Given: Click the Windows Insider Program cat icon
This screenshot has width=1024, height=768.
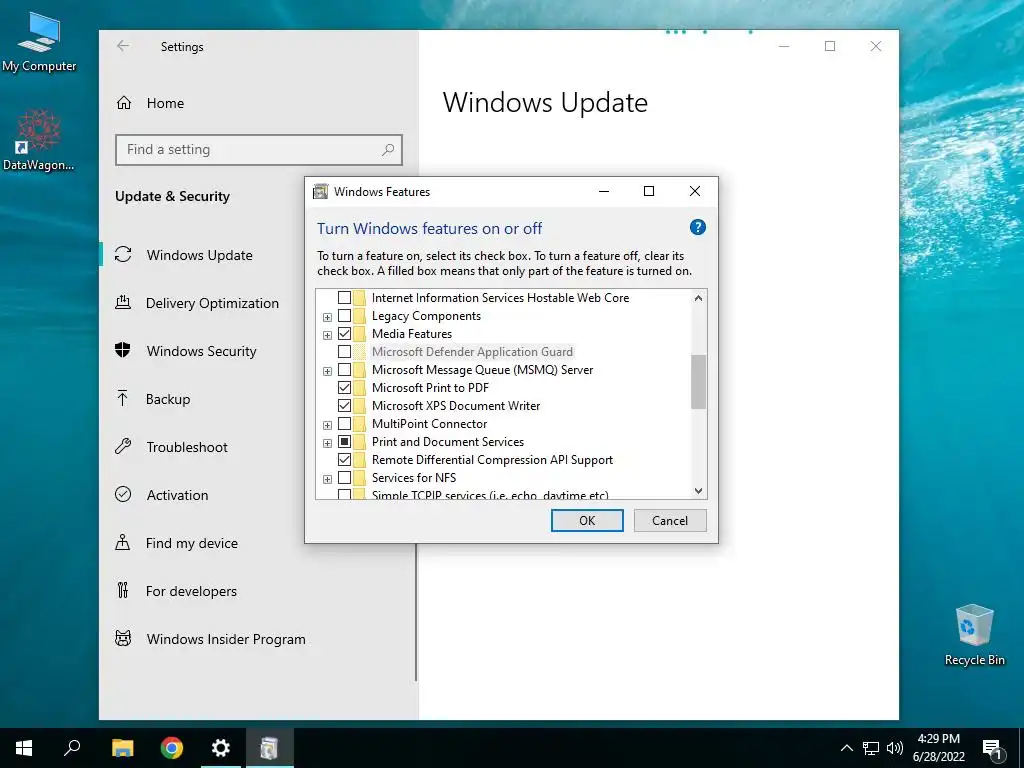Looking at the screenshot, I should point(123,638).
